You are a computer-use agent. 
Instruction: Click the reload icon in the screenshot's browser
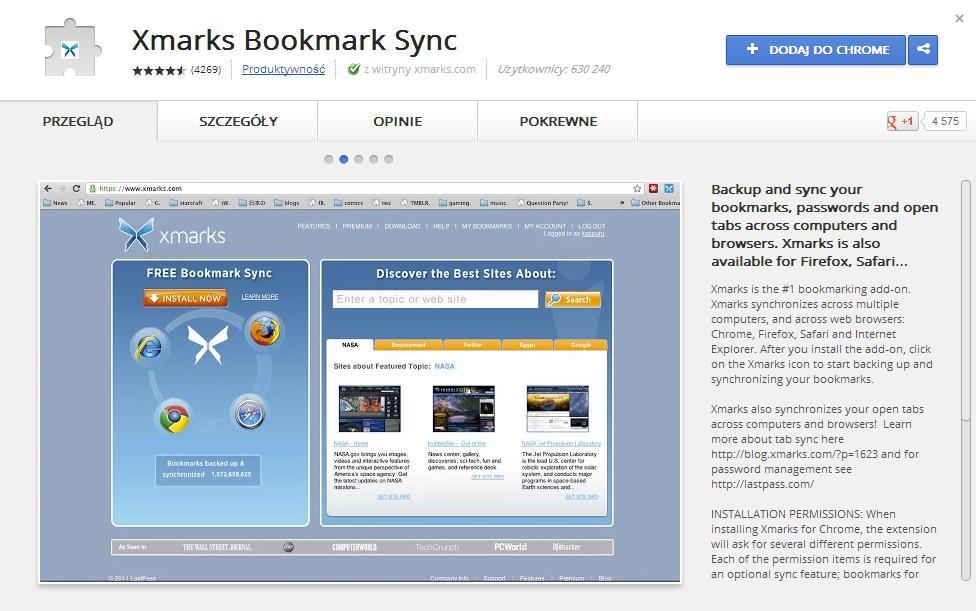(76, 189)
